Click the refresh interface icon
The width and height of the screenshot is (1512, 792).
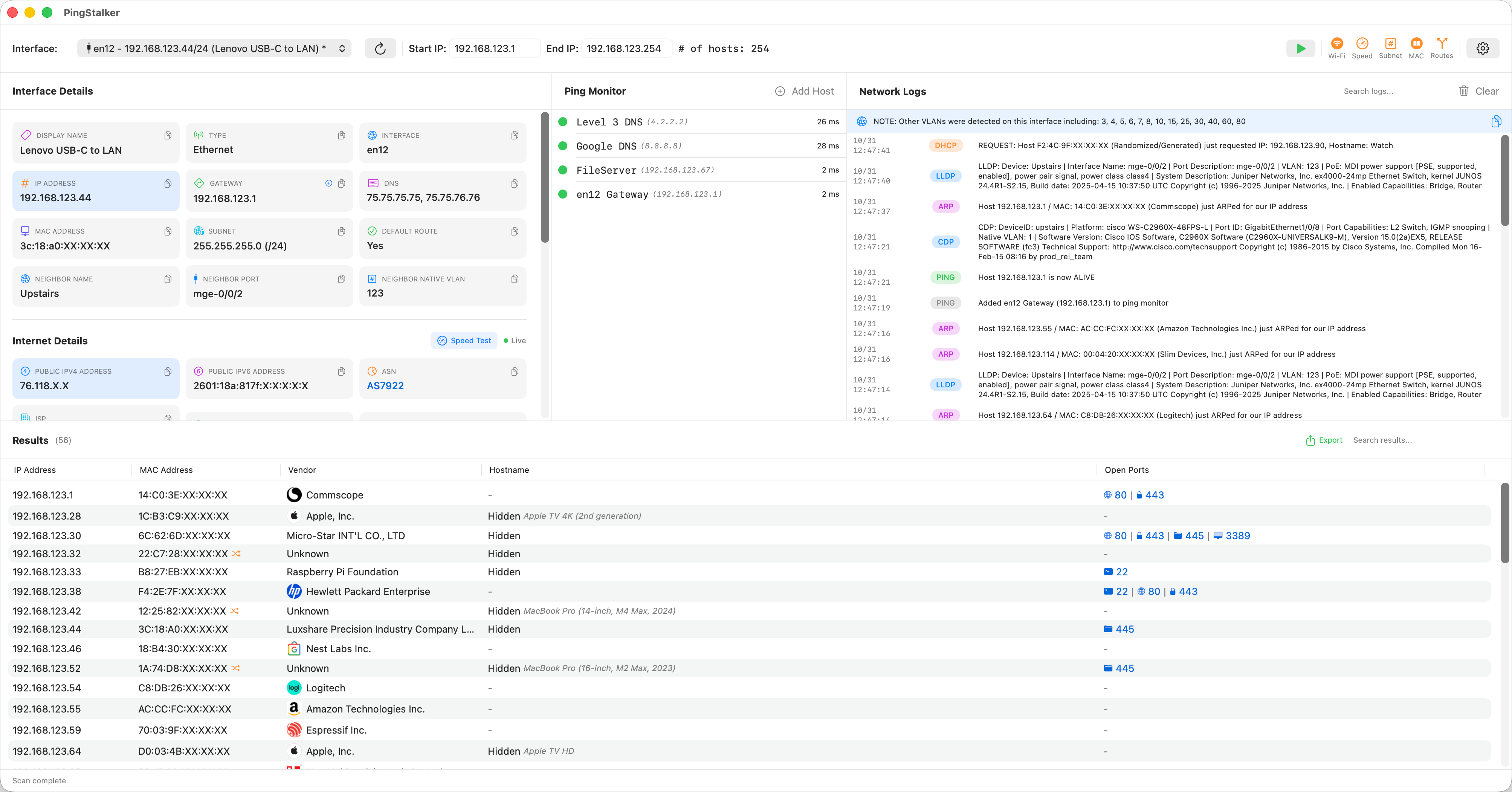pos(380,48)
